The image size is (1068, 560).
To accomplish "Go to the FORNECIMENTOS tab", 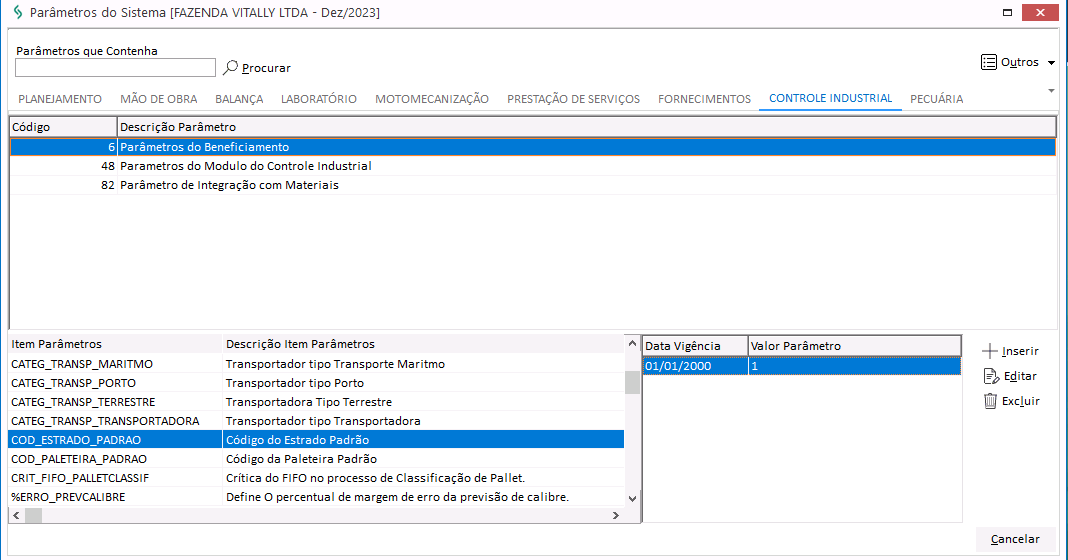I will tap(704, 99).
